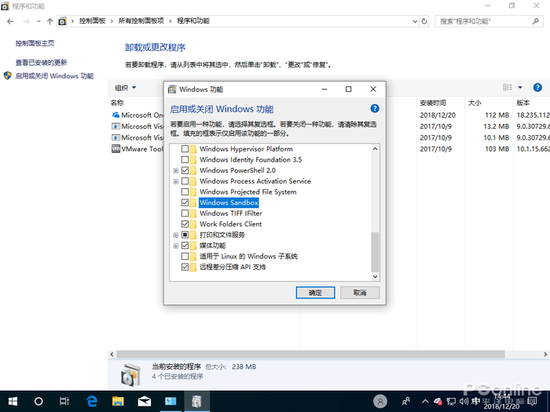
Task: Click 控制面板 breadcrumb segment
Action: pos(92,21)
